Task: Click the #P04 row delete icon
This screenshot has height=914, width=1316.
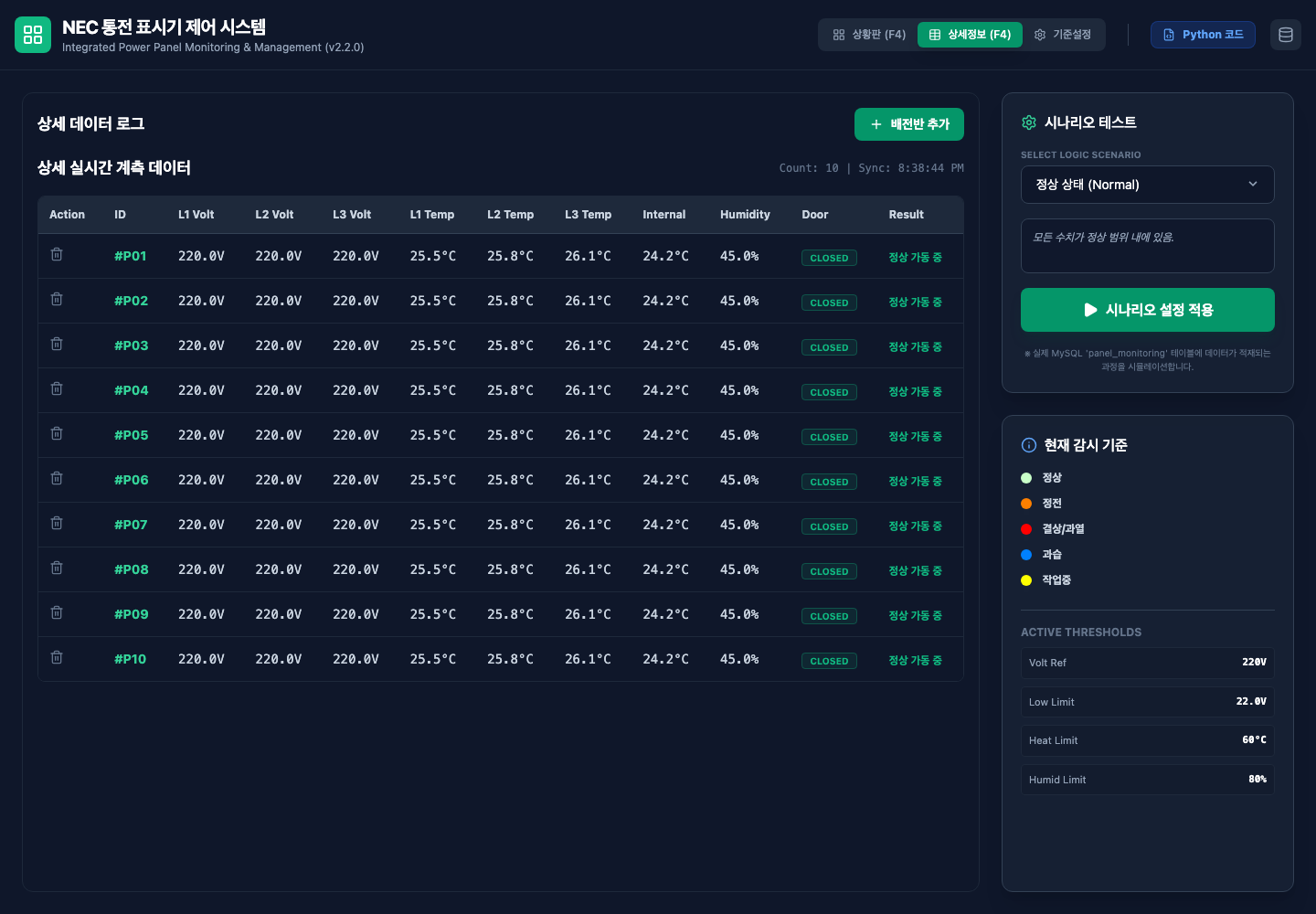Action: [x=57, y=388]
